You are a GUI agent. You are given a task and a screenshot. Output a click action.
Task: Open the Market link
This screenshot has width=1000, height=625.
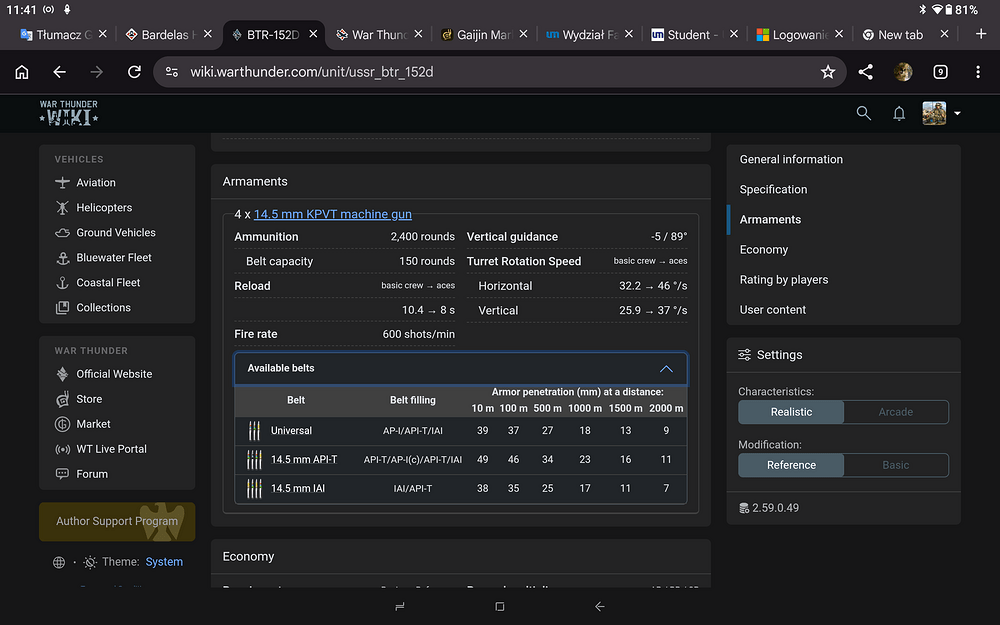(83, 424)
